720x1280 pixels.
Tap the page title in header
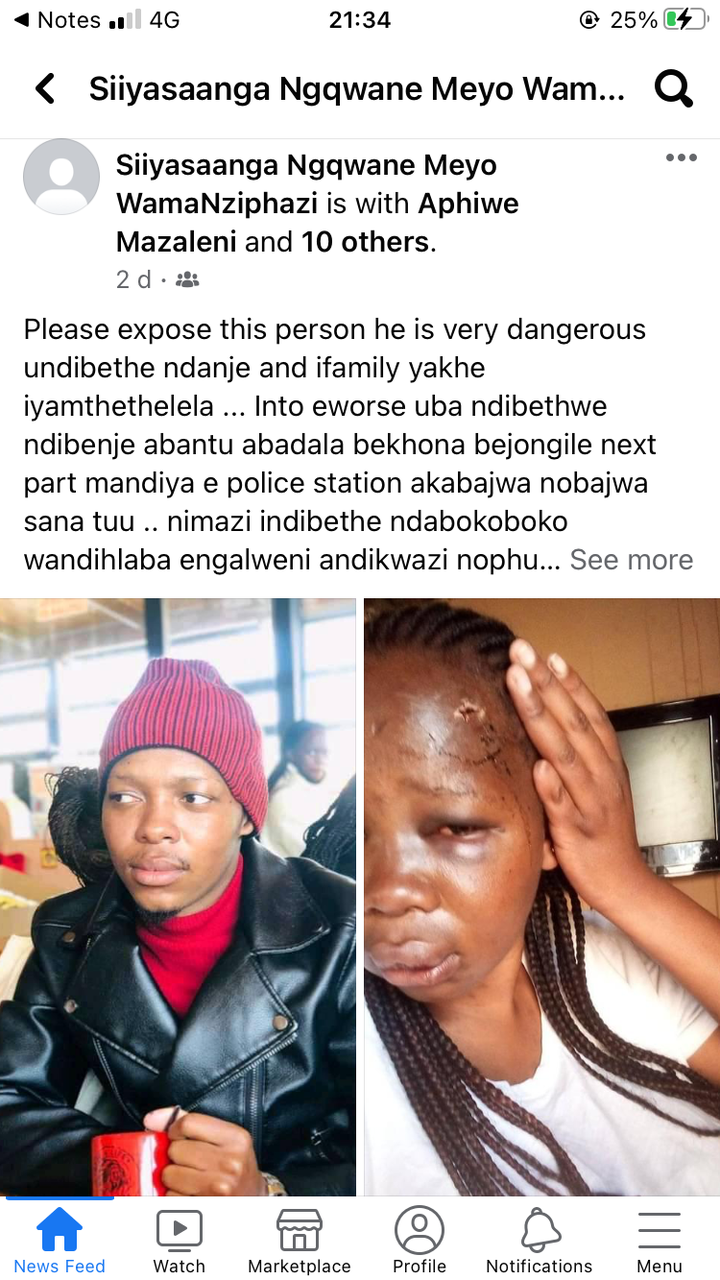(357, 90)
